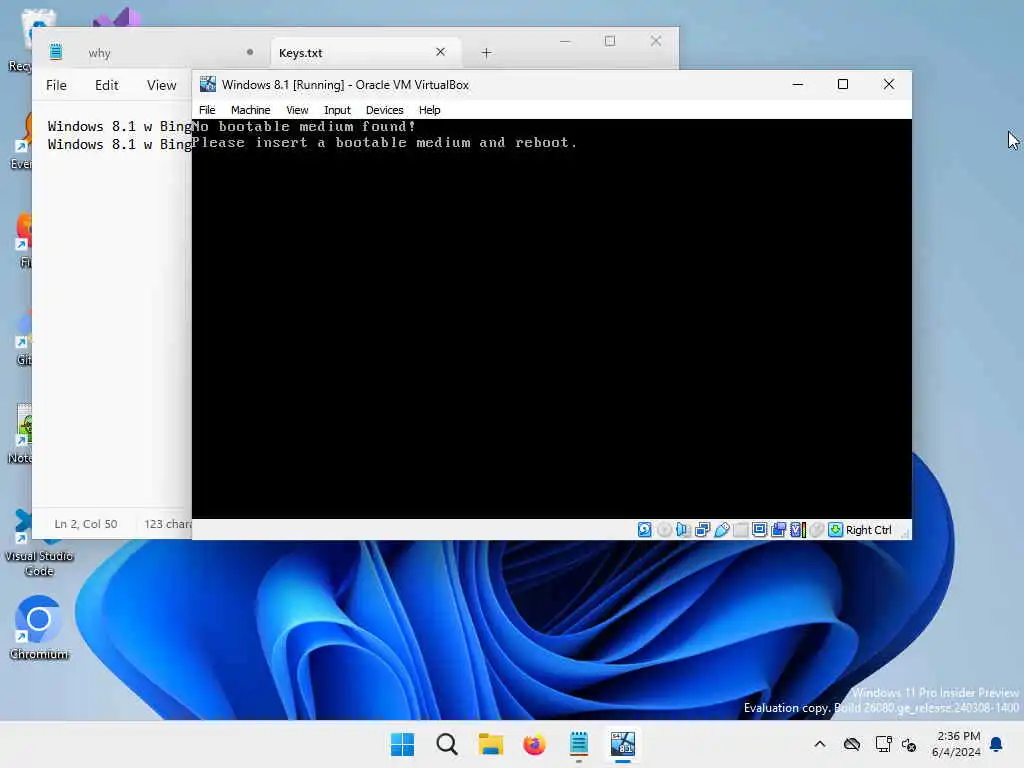Open the VirtualBox Input menu
The image size is (1024, 768).
coord(337,110)
